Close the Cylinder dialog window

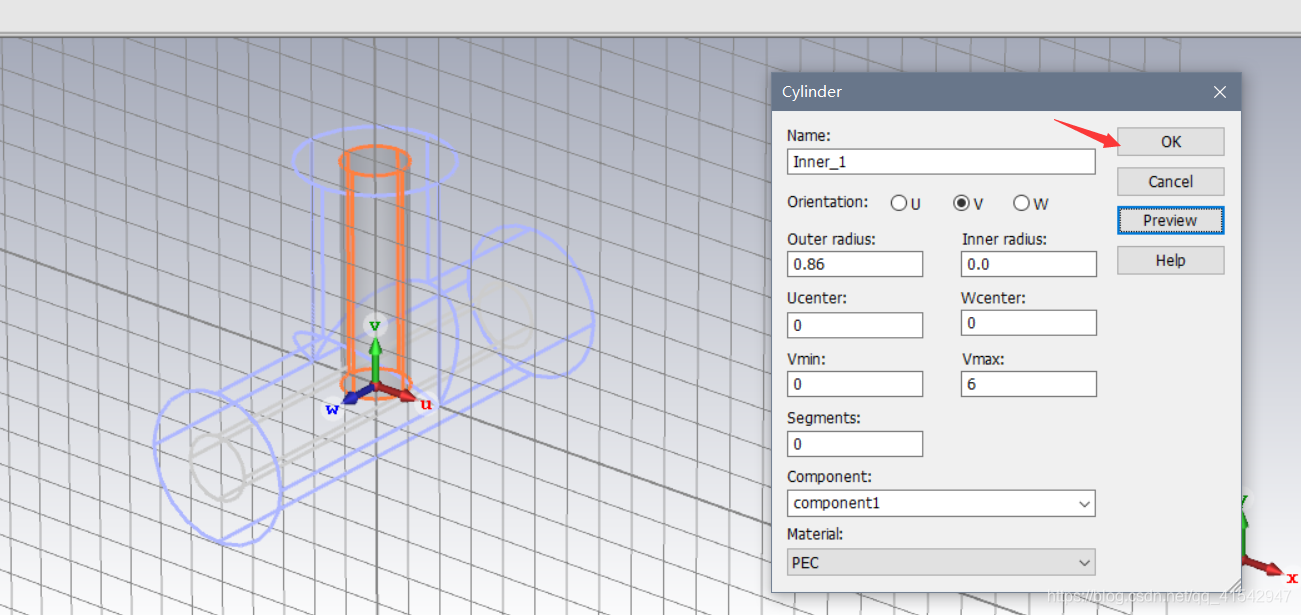[x=1219, y=92]
